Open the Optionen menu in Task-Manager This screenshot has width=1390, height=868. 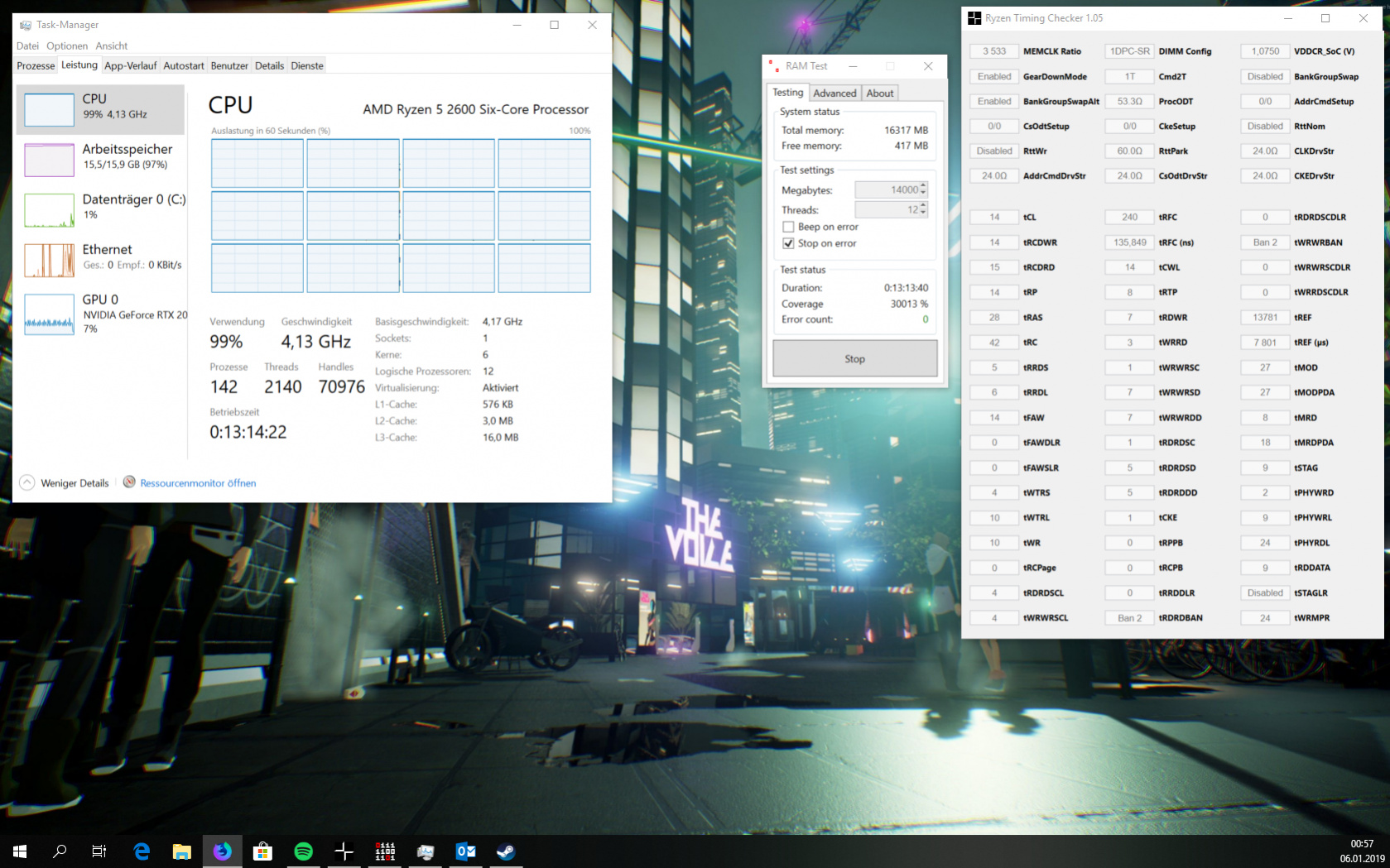pyautogui.click(x=67, y=46)
